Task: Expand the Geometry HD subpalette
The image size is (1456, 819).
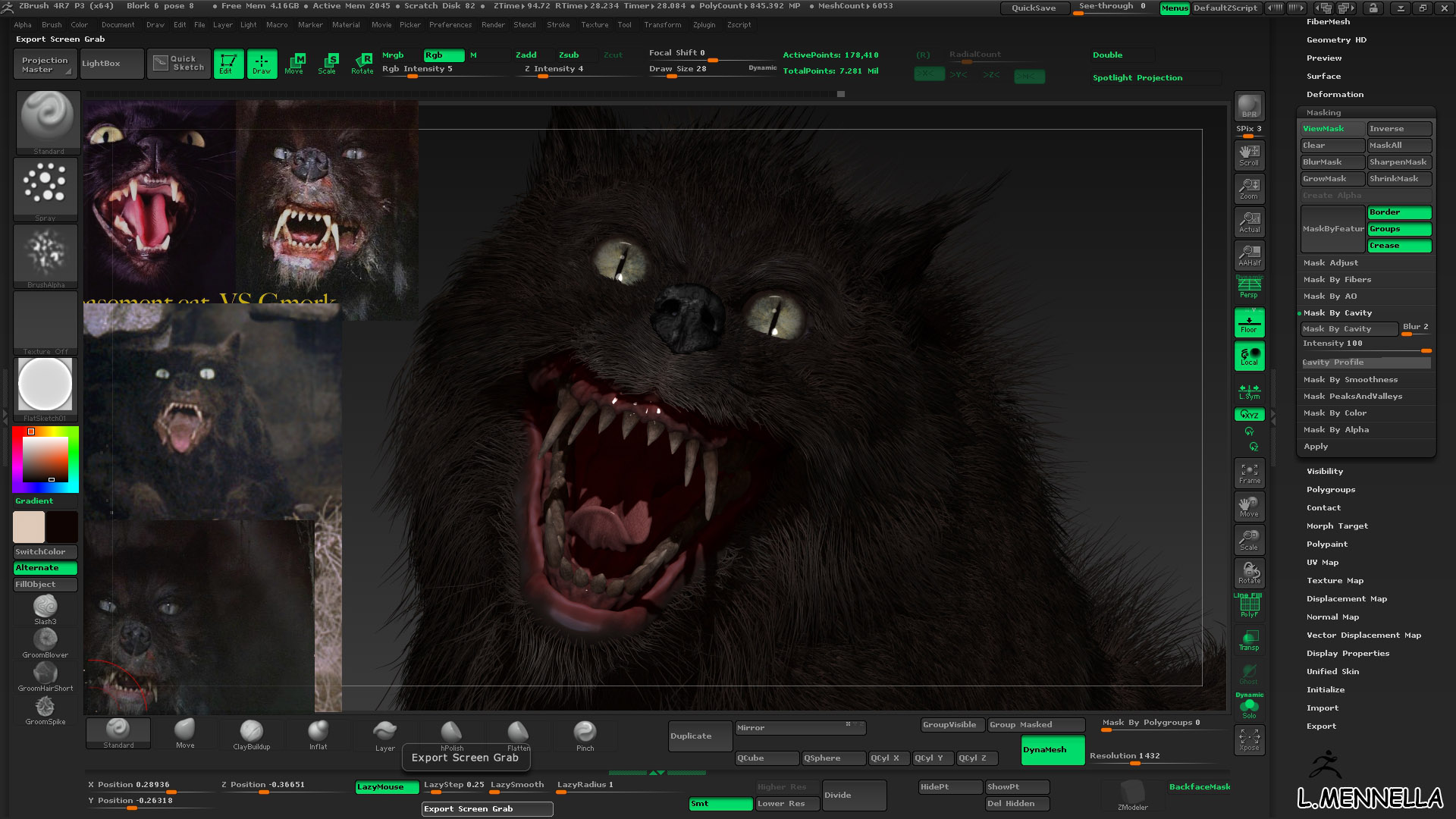Action: coord(1336,40)
